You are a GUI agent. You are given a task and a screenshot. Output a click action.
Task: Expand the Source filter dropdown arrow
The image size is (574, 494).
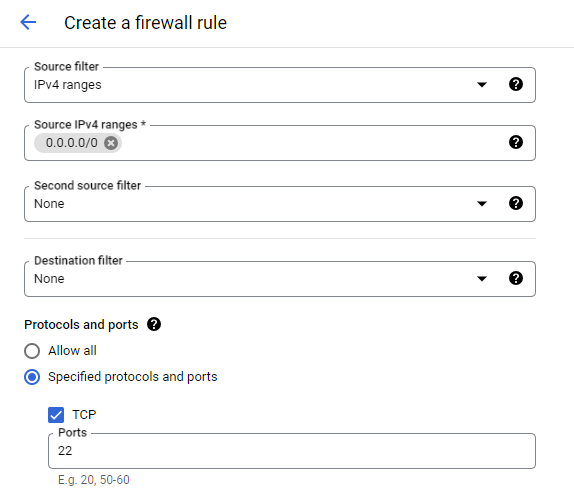(482, 85)
